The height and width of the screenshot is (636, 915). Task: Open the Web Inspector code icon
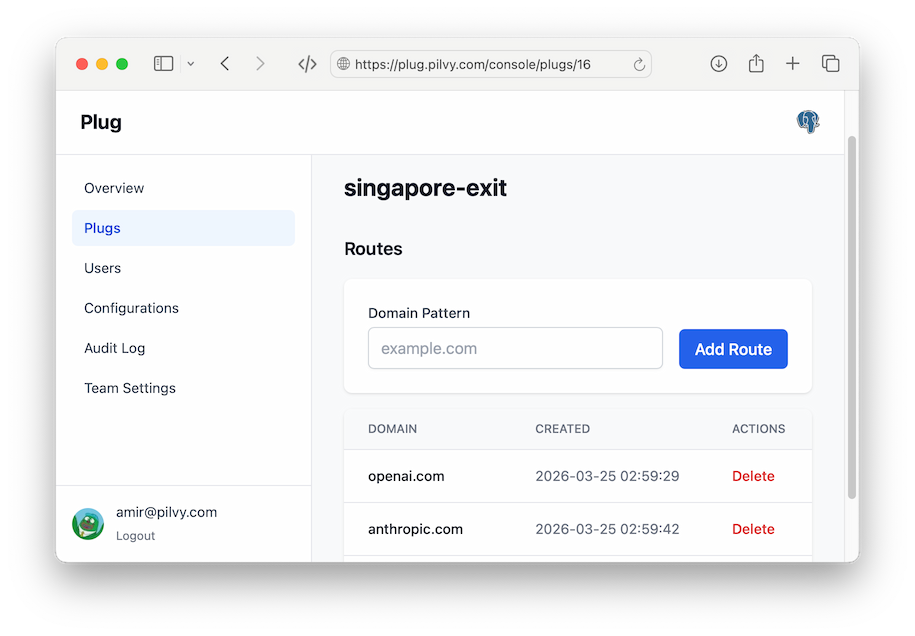306,63
